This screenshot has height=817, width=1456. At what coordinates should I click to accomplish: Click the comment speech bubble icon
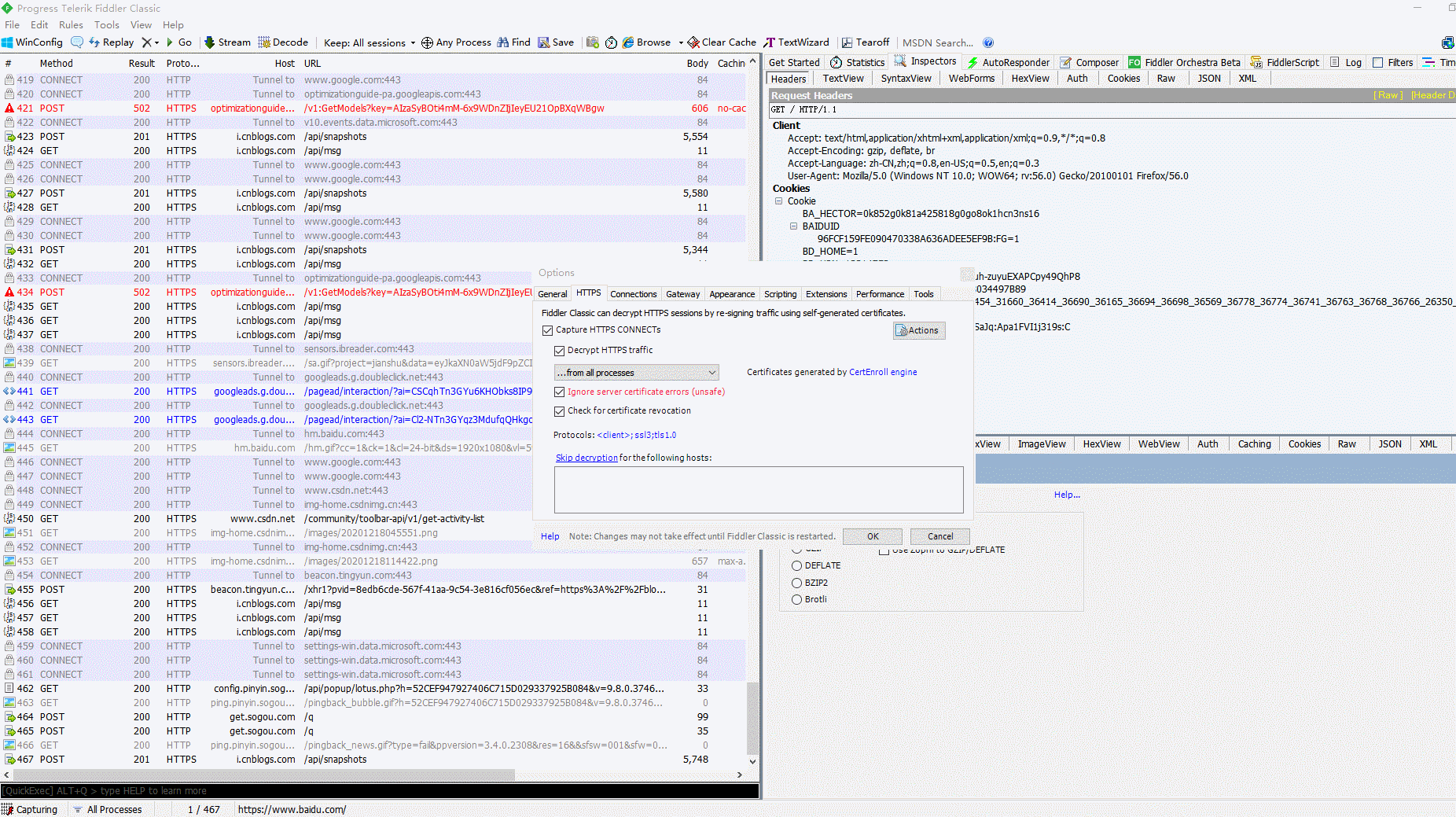coord(76,42)
